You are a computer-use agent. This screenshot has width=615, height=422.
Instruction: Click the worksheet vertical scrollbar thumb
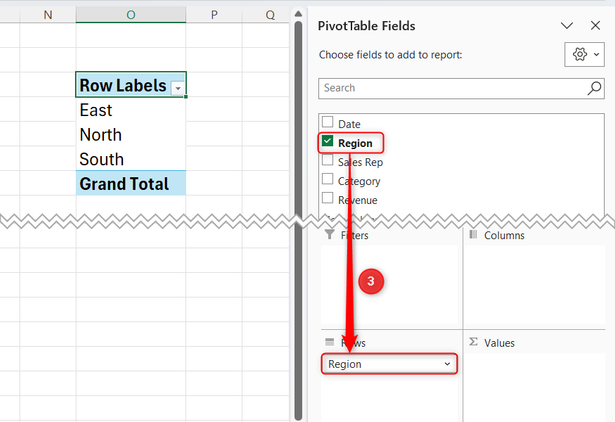tap(298, 220)
